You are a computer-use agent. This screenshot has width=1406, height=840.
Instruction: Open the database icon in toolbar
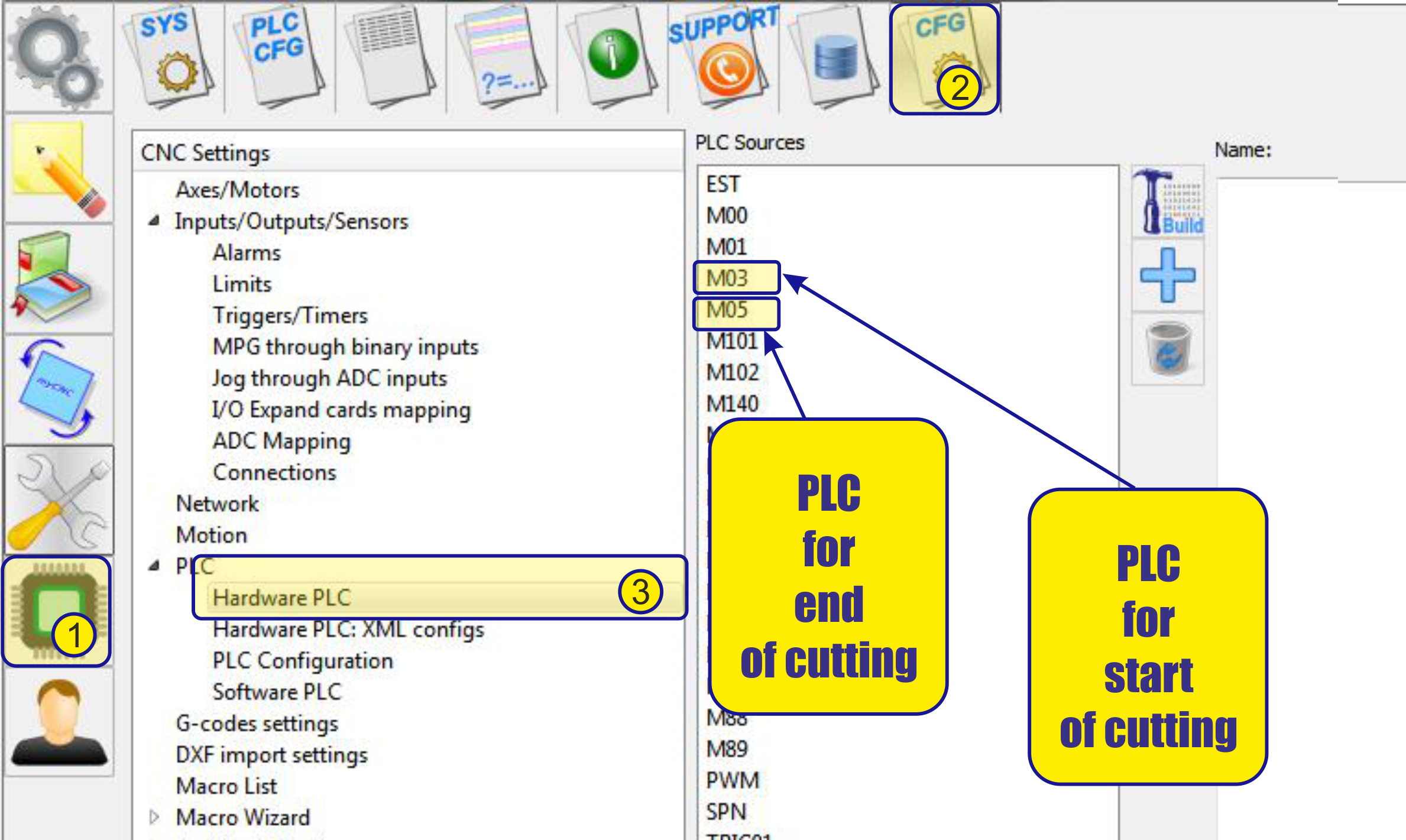(x=835, y=59)
